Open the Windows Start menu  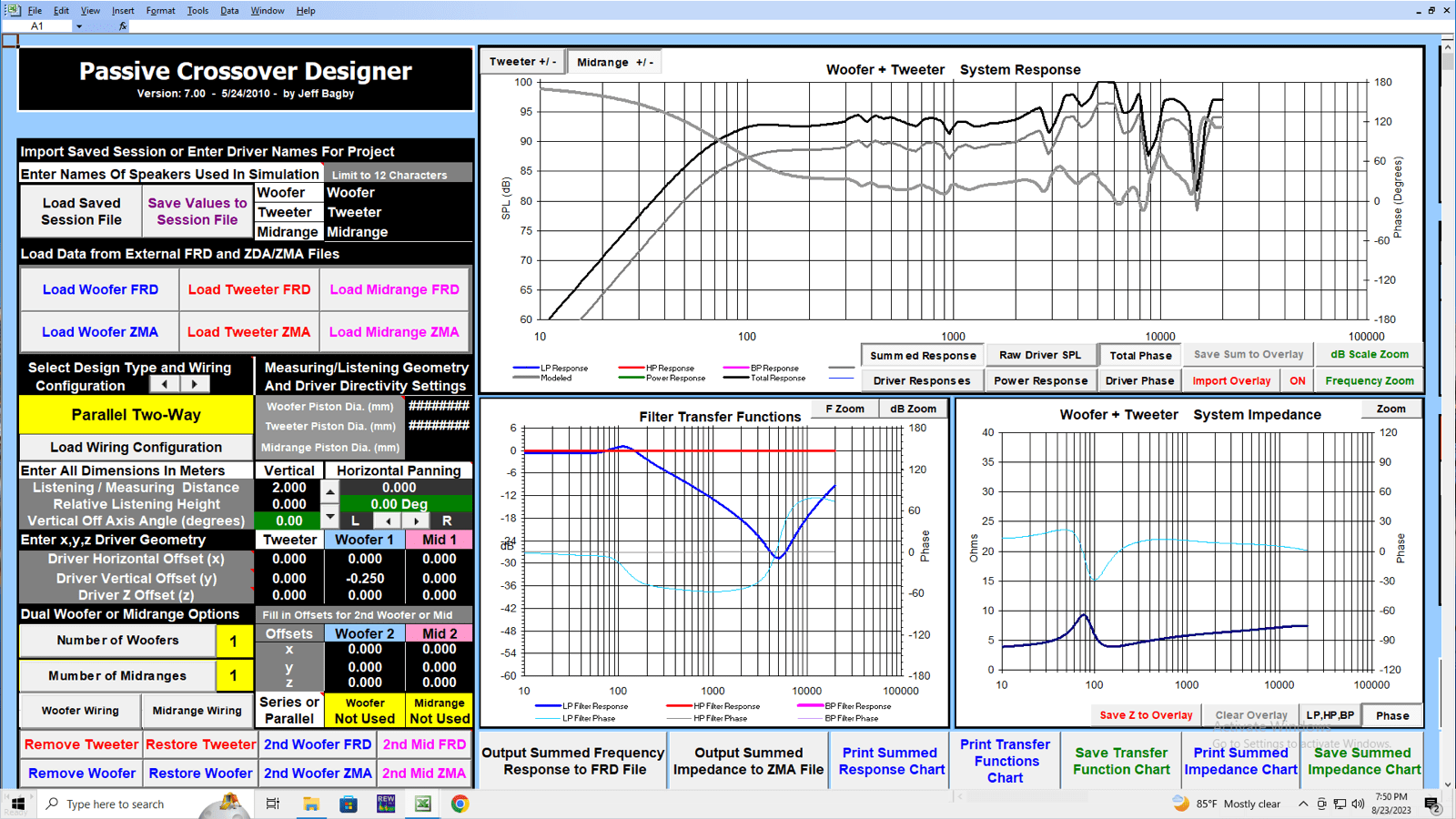point(17,804)
